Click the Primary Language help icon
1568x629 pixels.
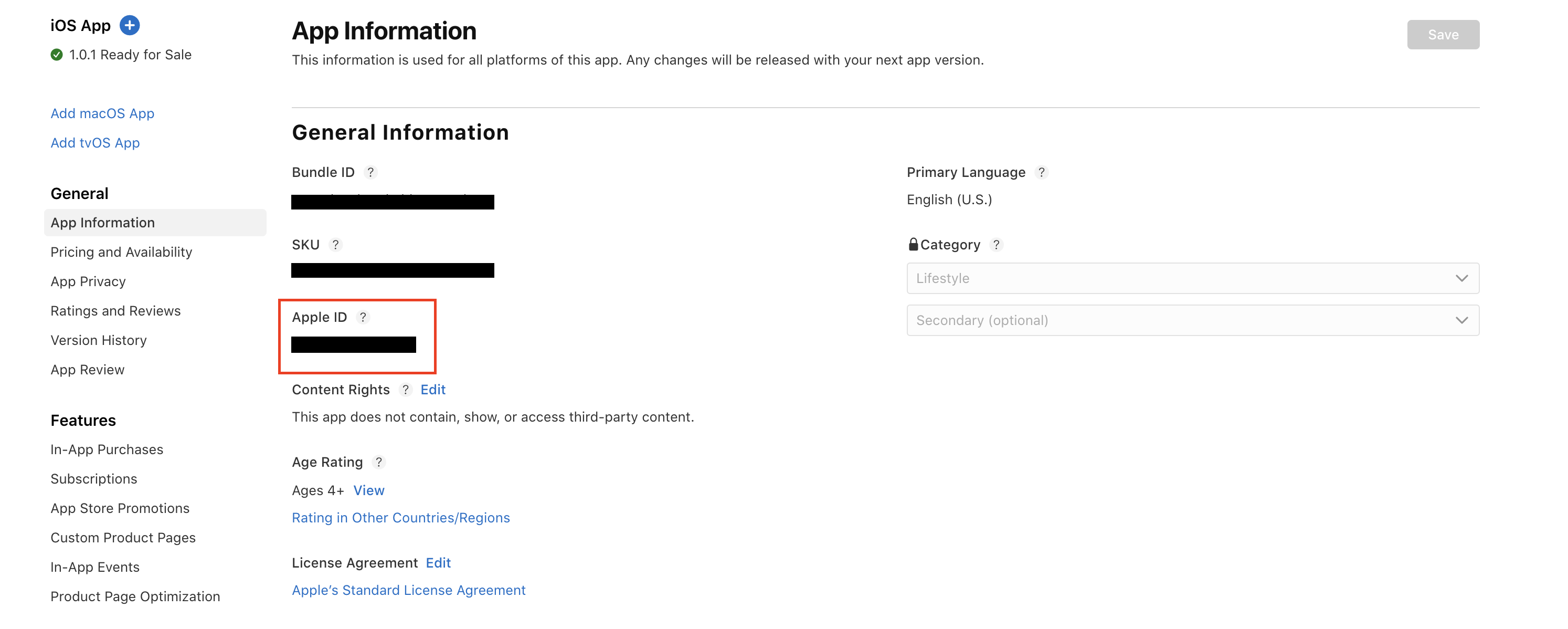coord(1042,172)
